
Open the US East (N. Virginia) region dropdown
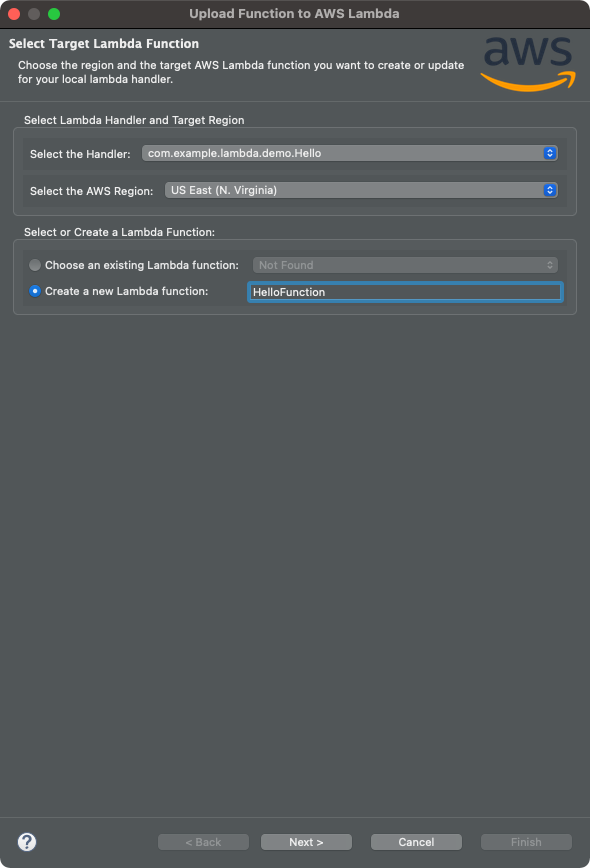tap(361, 190)
